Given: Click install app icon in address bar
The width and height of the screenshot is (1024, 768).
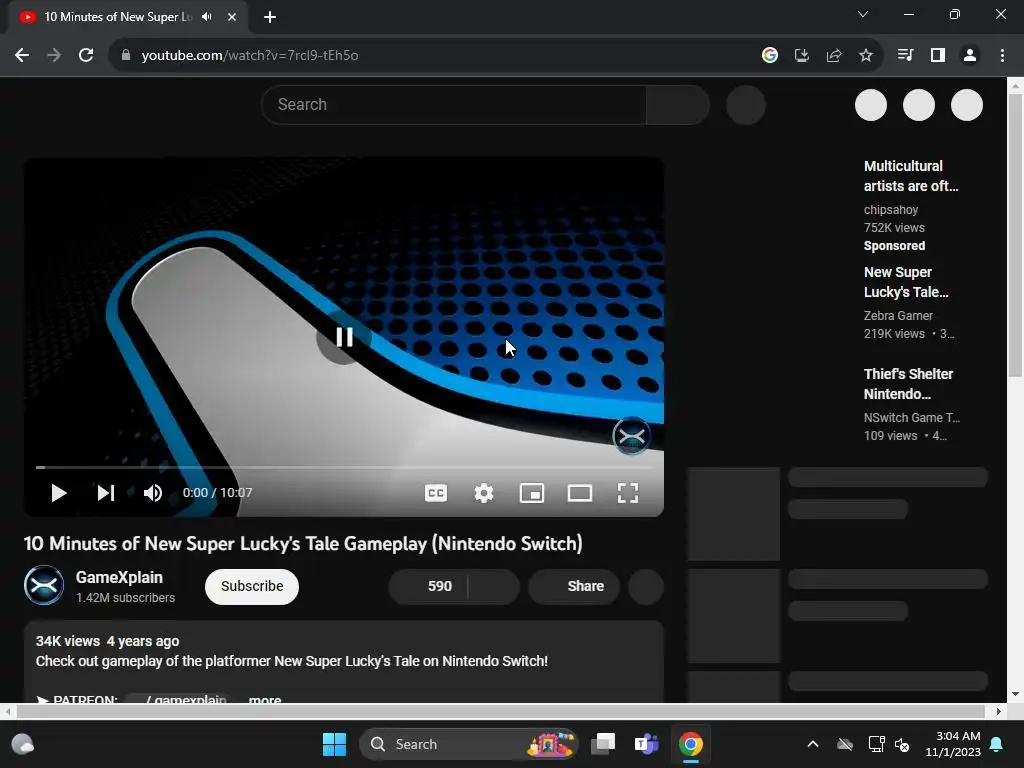Looking at the screenshot, I should pyautogui.click(x=802, y=56).
